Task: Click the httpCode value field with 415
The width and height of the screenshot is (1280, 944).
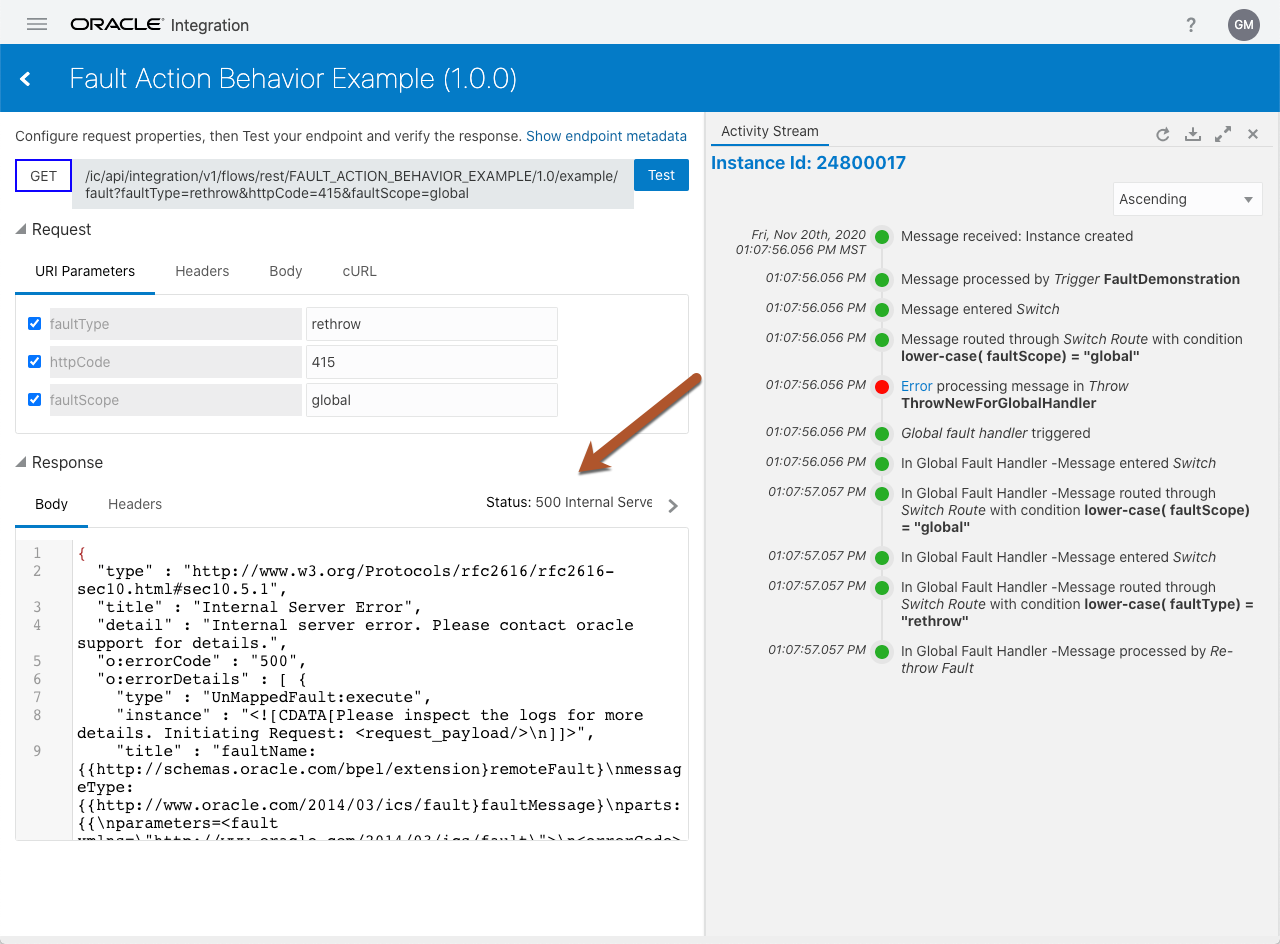Action: pos(431,362)
